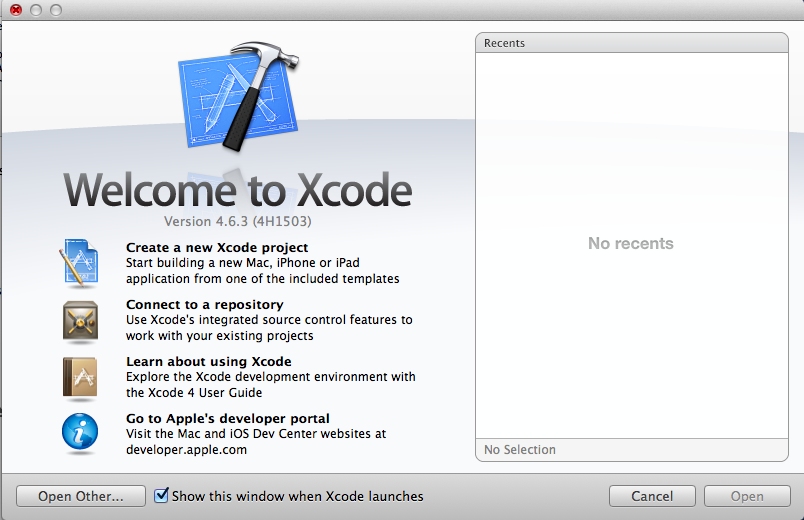This screenshot has width=804, height=520.
Task: Click the Welcome to Xcode title
Action: tap(237, 190)
